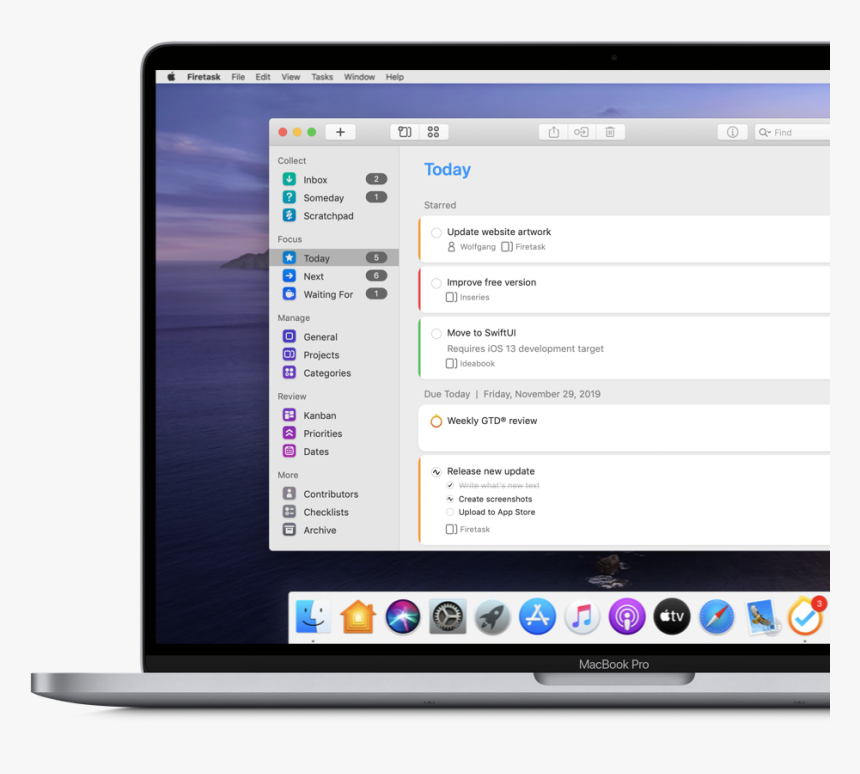This screenshot has width=860, height=774.
Task: Click the Next count badge 6
Action: click(x=376, y=276)
